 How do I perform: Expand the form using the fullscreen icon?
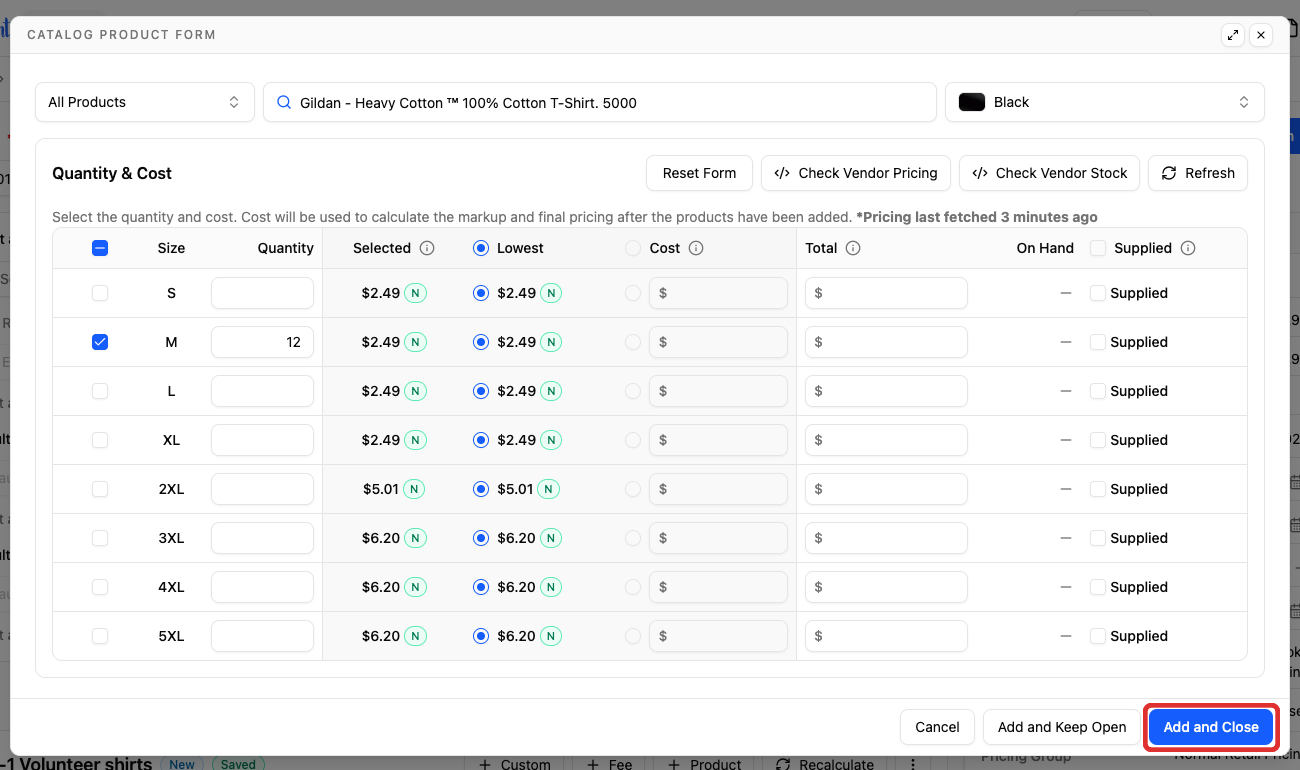pyautogui.click(x=1233, y=35)
